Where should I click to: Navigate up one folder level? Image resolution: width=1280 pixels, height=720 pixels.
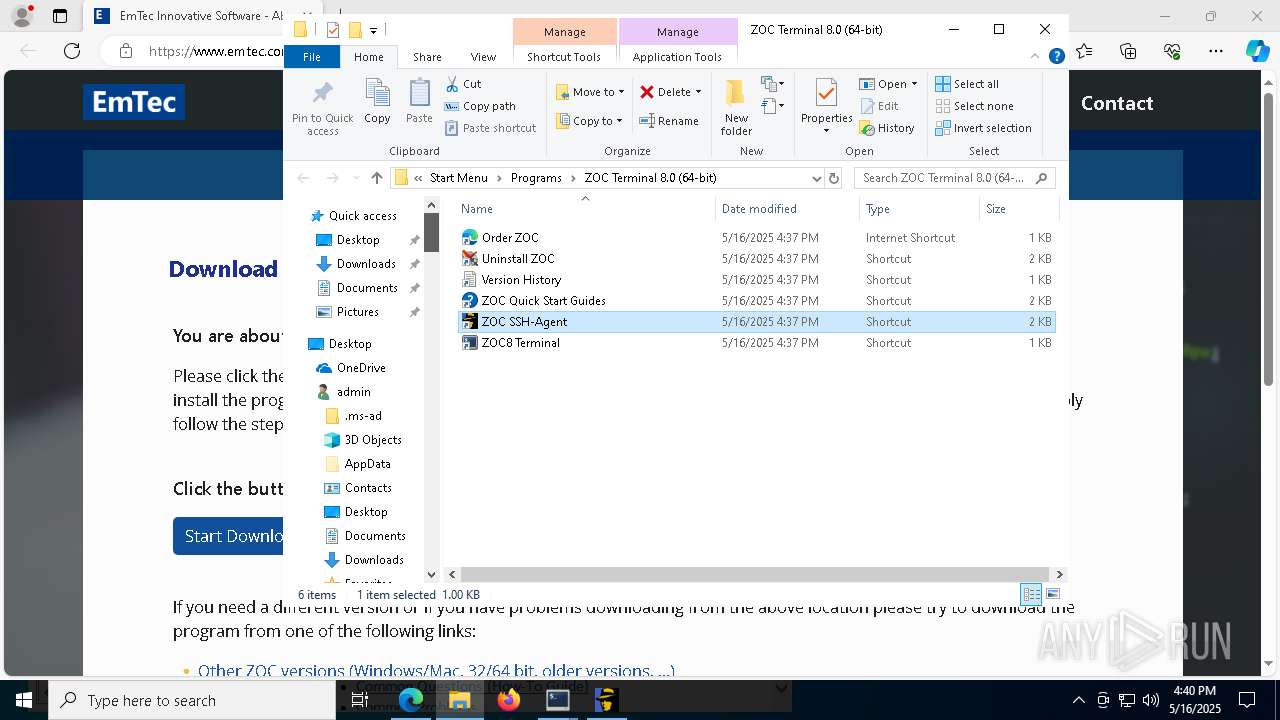click(x=376, y=178)
